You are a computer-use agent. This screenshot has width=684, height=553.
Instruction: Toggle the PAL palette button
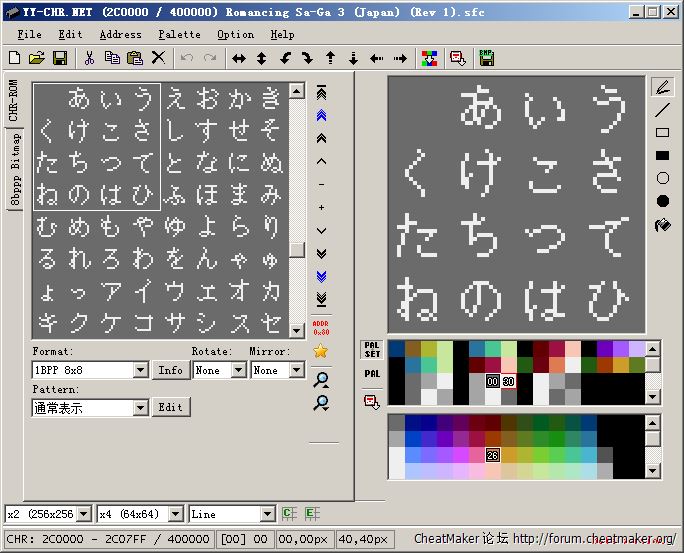coord(372,374)
